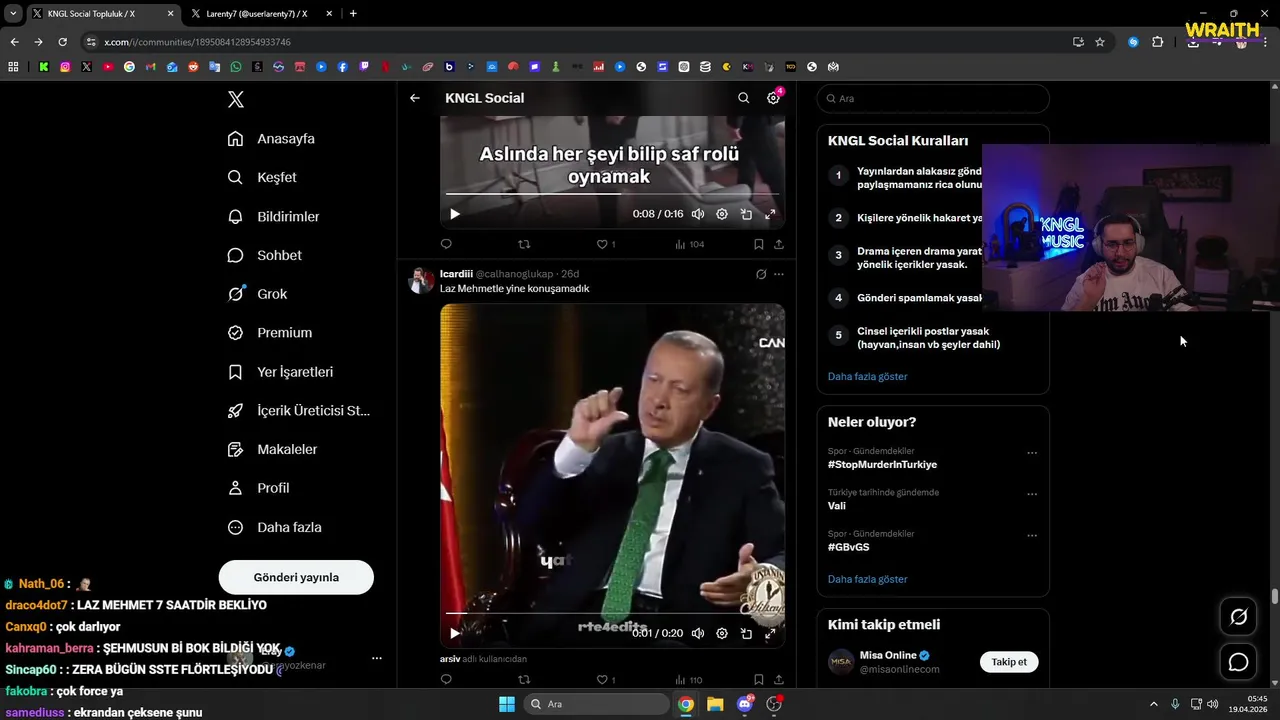Open more options for #StopMurderInTurkiye trend
This screenshot has width=1280, height=720.
(1032, 453)
